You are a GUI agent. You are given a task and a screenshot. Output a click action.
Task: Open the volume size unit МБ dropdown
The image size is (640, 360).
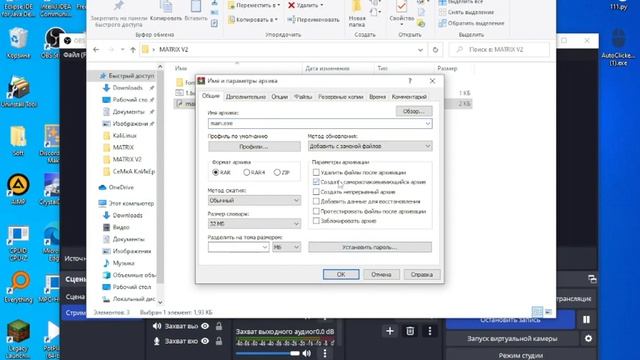point(287,247)
